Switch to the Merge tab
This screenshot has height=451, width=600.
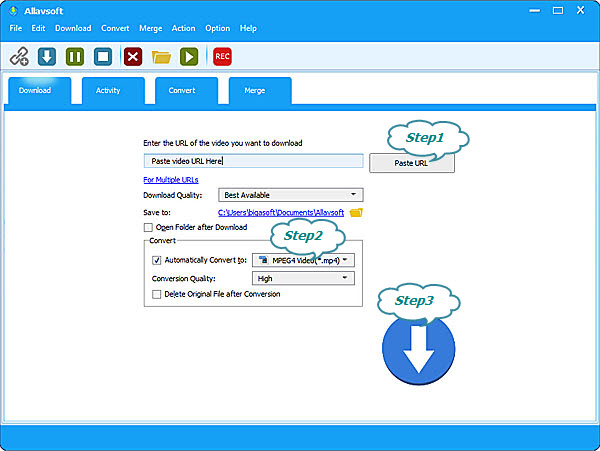click(x=260, y=91)
